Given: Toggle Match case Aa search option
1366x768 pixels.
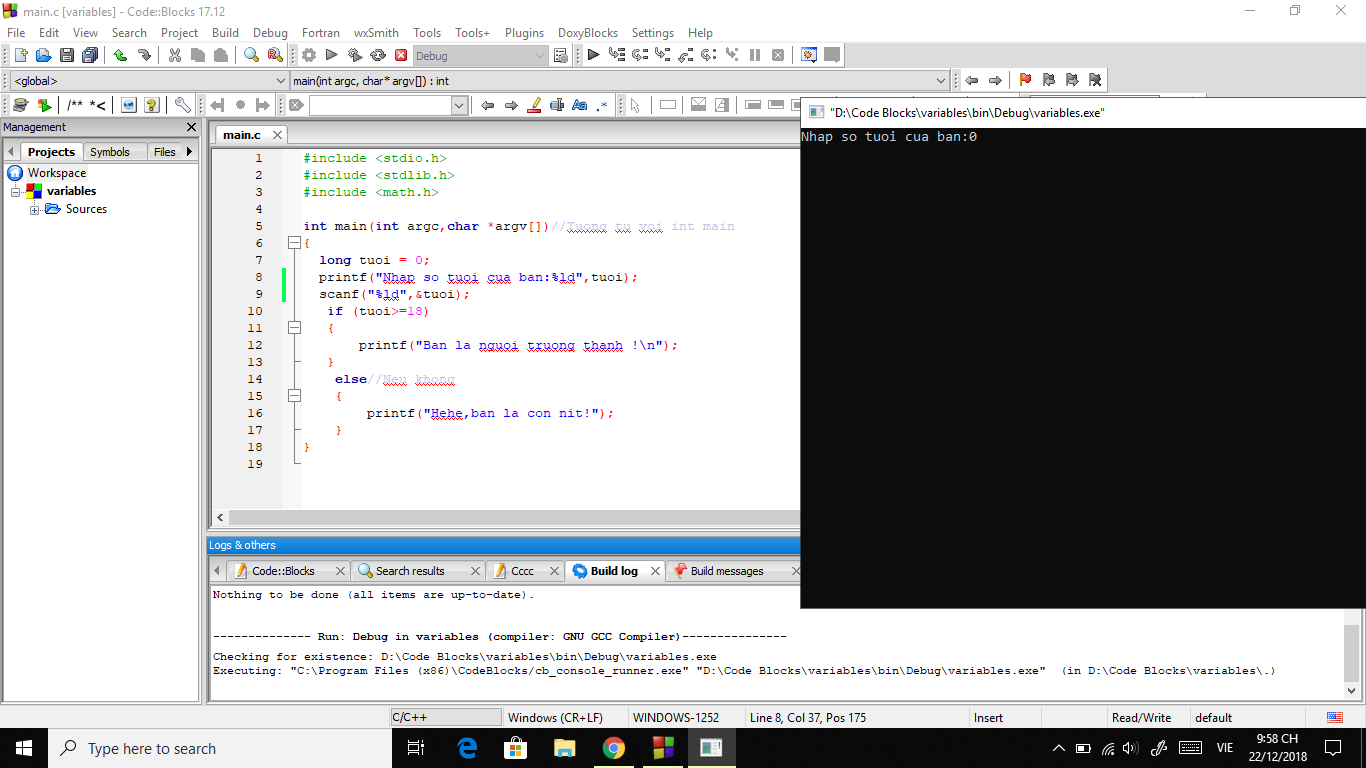Looking at the screenshot, I should click(x=579, y=105).
